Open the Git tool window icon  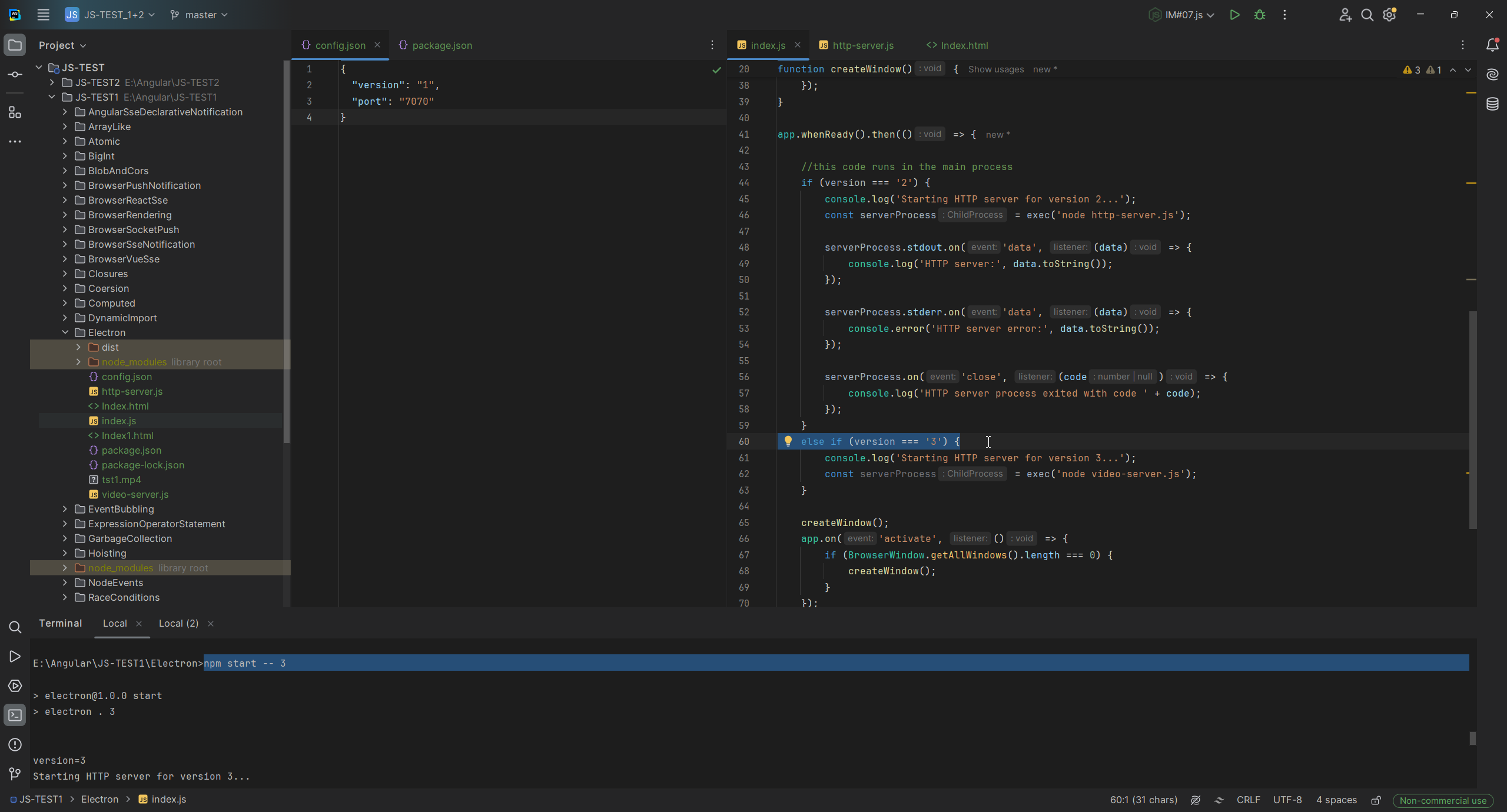[15, 774]
